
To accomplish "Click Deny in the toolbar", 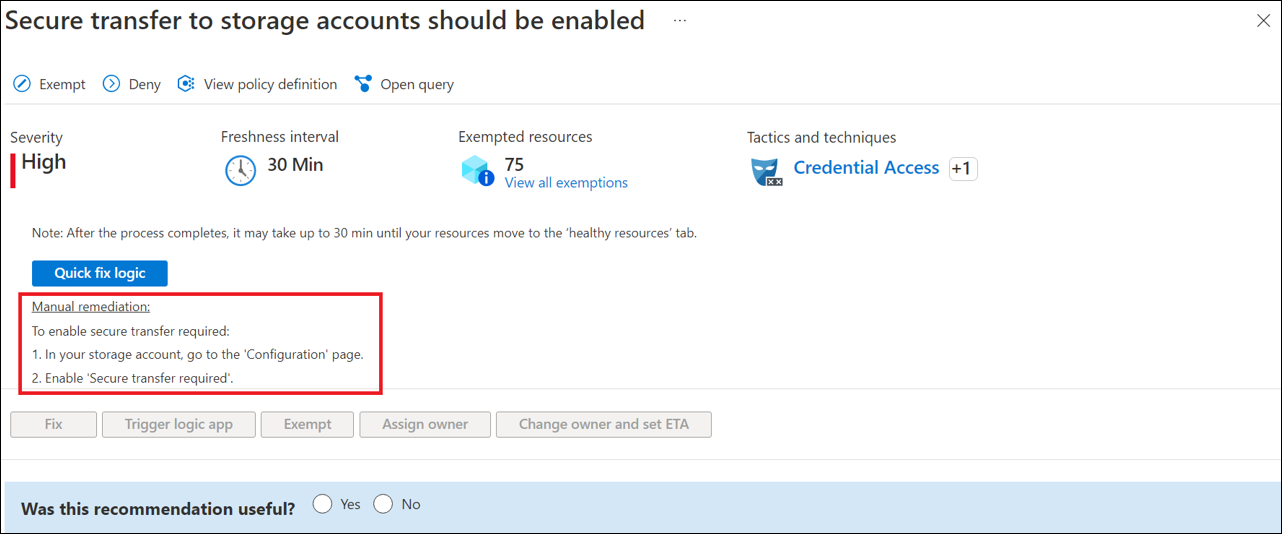I will [x=144, y=84].
